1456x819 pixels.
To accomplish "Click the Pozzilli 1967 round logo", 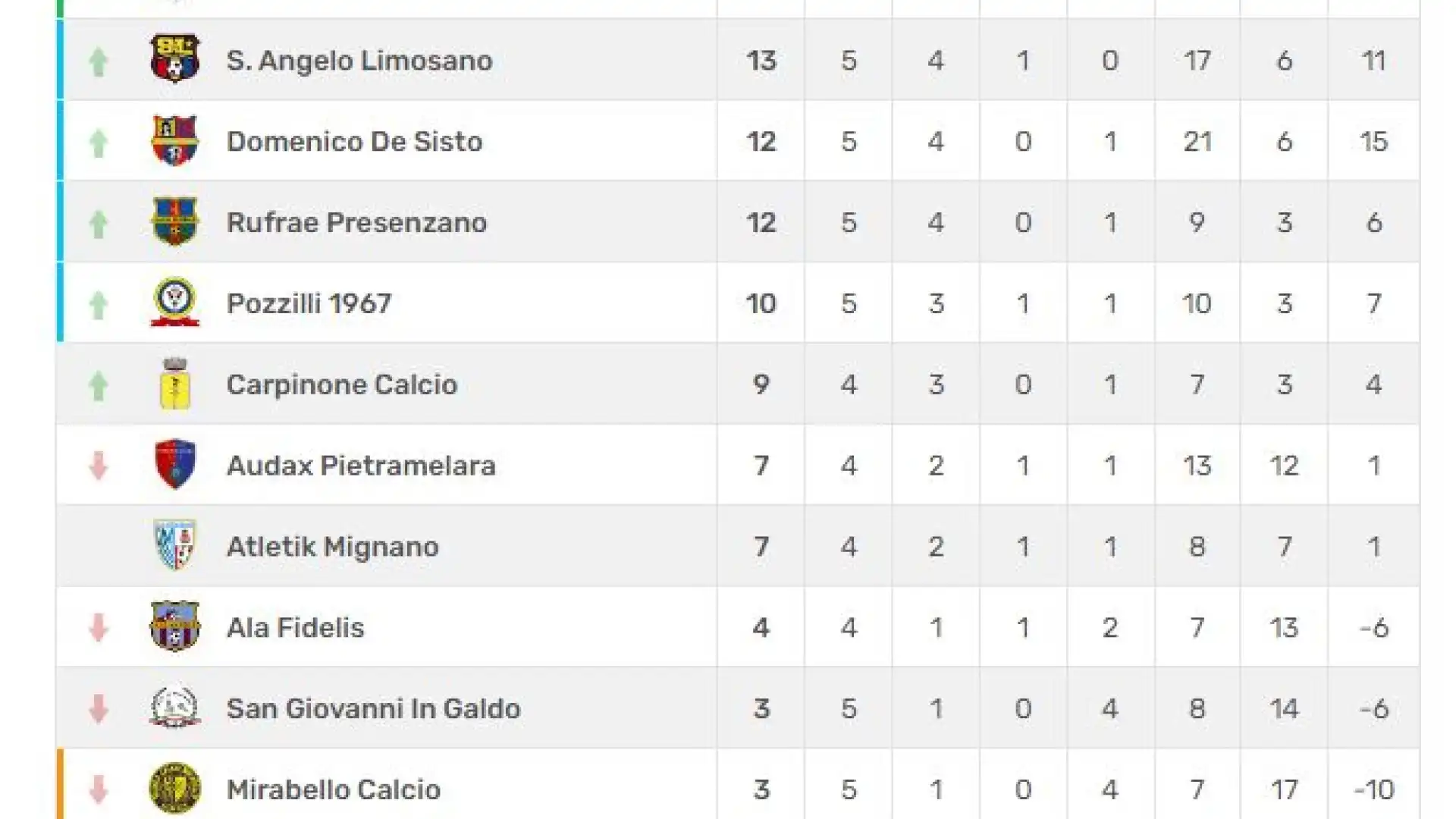I will (x=175, y=303).
